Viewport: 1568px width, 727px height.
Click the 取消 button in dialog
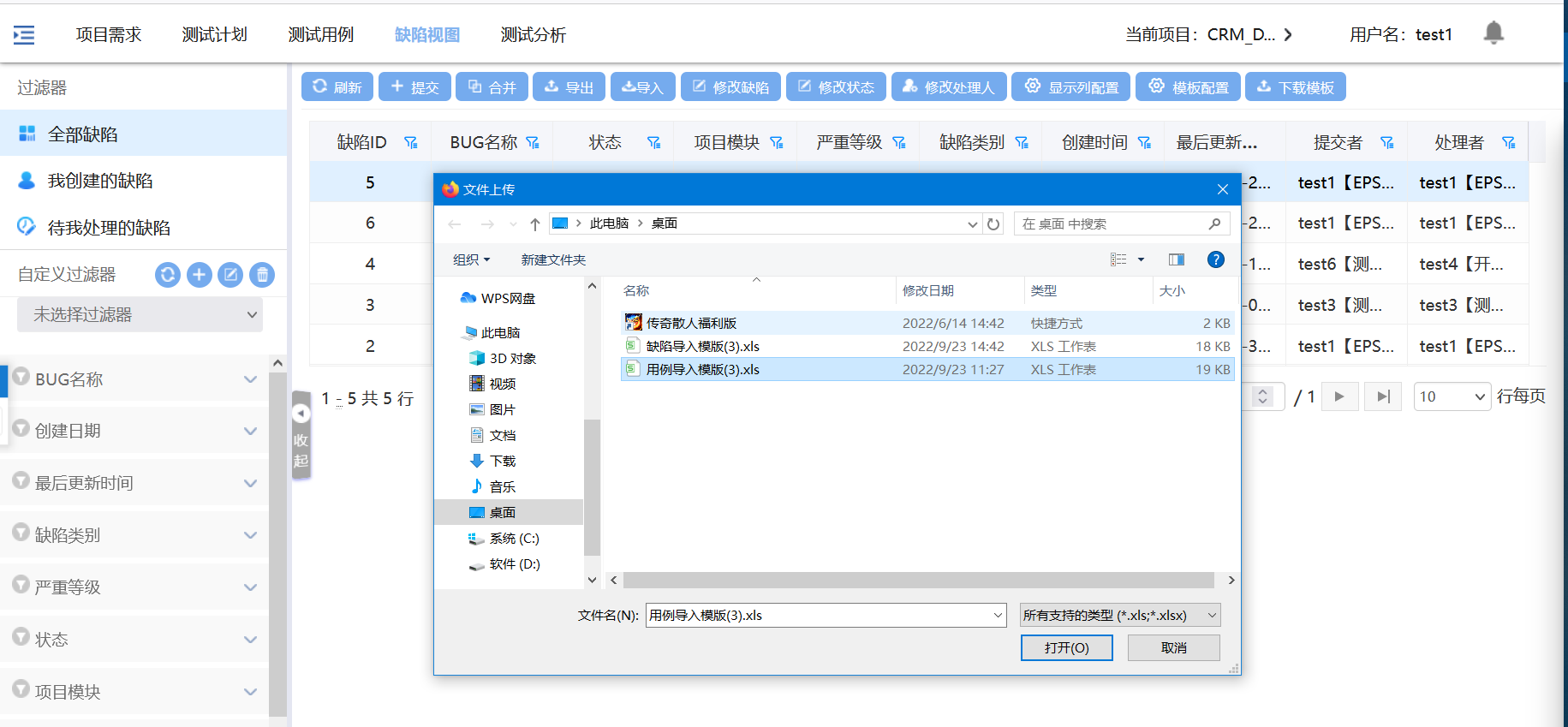click(1173, 648)
